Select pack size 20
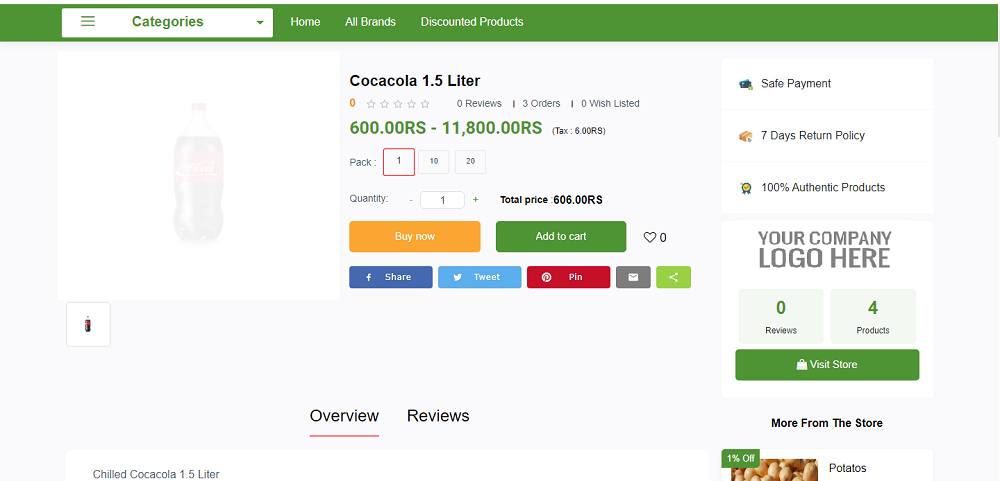The height and width of the screenshot is (481, 1000). pyautogui.click(x=471, y=162)
